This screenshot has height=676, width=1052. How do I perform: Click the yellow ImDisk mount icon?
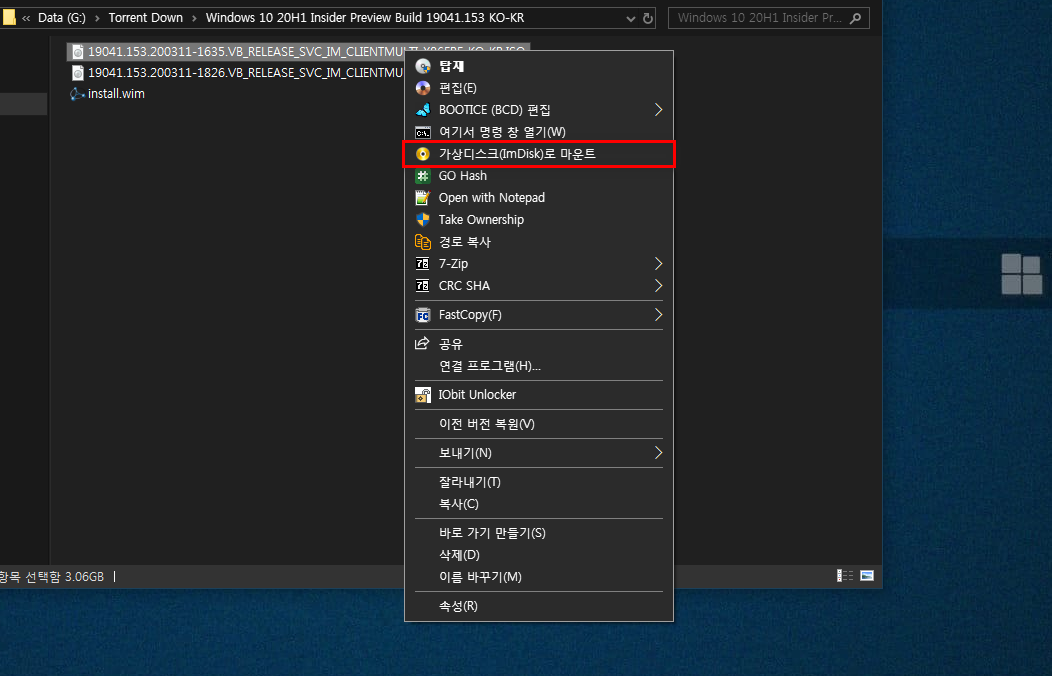click(x=423, y=154)
